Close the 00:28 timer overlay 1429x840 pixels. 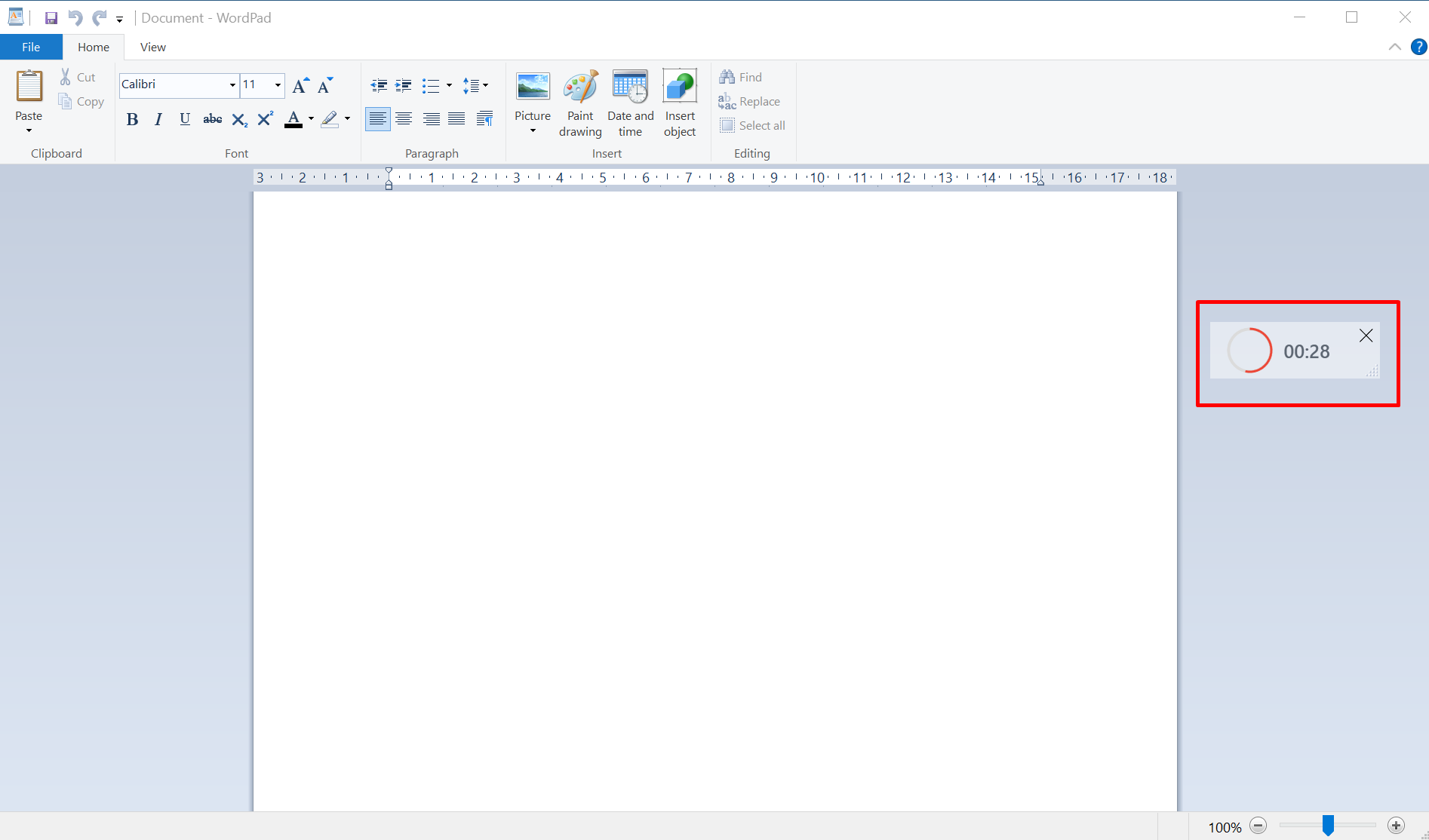(x=1366, y=336)
